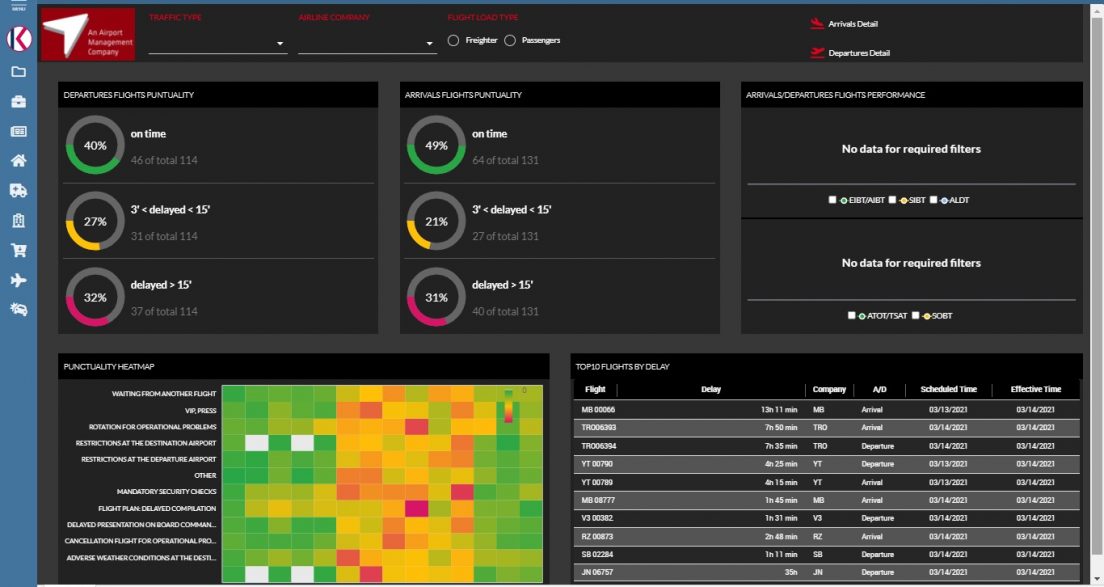Click the arrivals 31% delayed gauge
This screenshot has height=587, width=1104.
coord(436,297)
